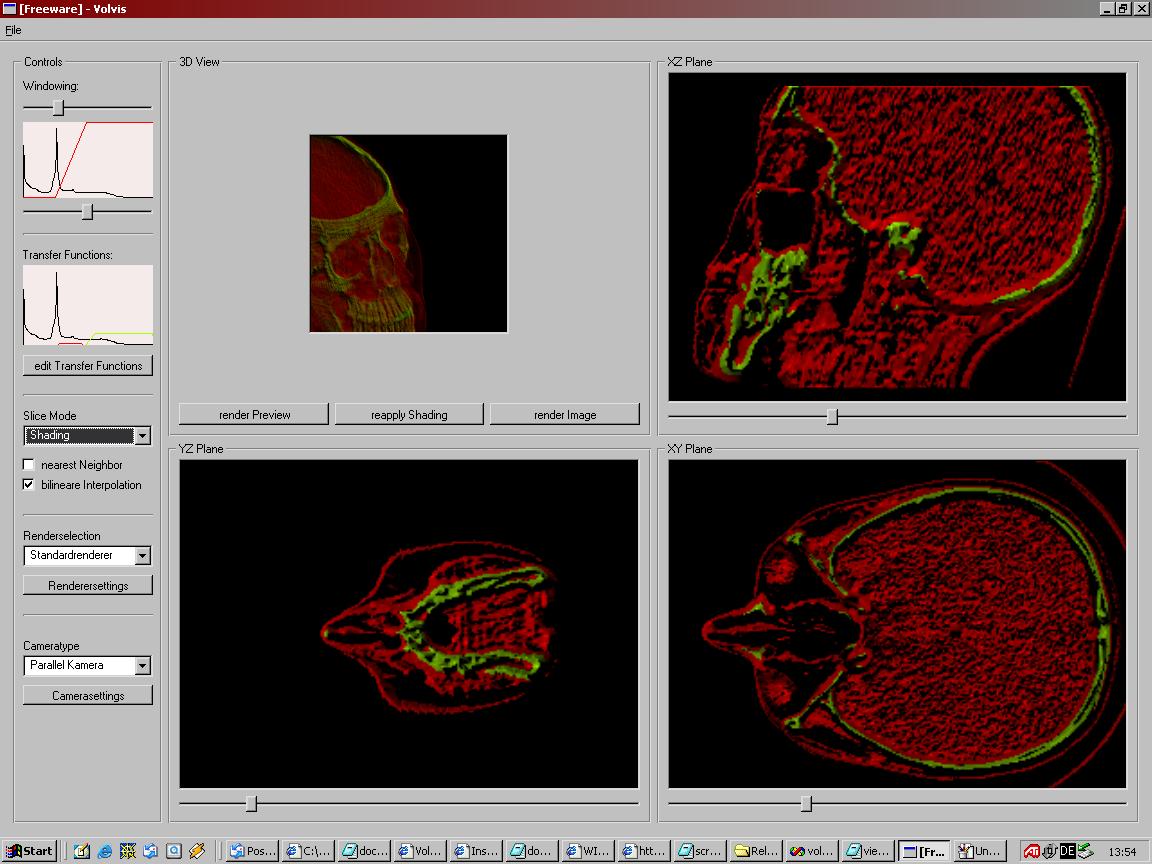
Task: Enable the nearest Neighbor checkbox
Action: [29, 465]
